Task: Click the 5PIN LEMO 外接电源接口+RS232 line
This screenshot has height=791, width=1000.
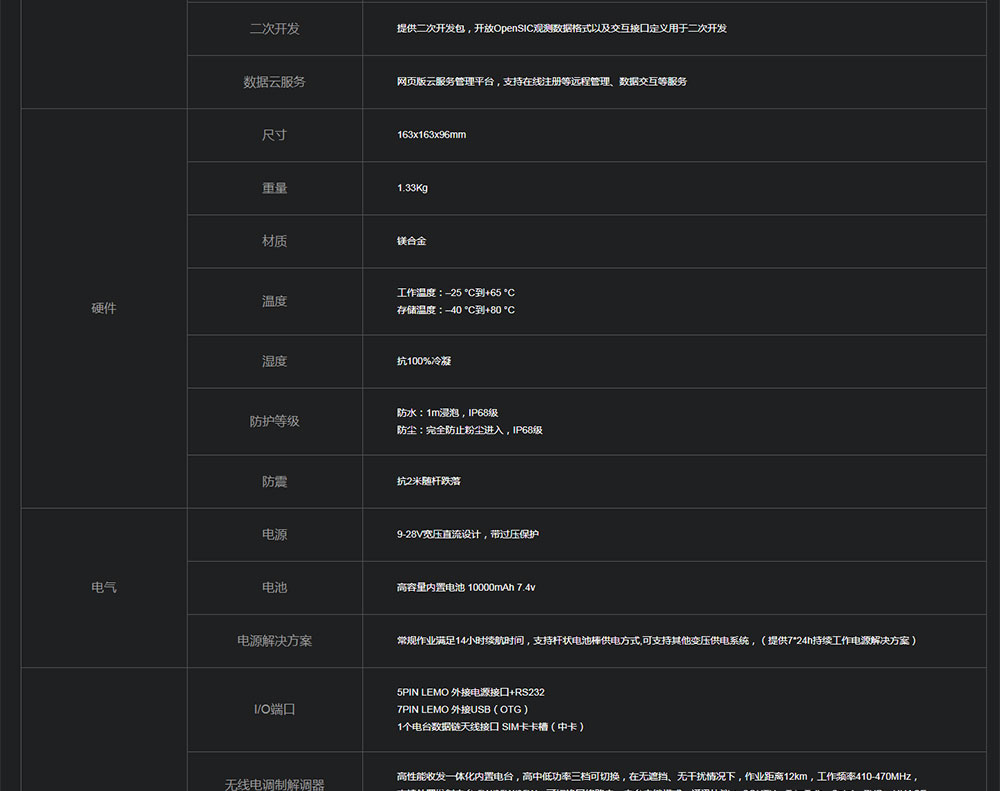Action: tap(471, 692)
